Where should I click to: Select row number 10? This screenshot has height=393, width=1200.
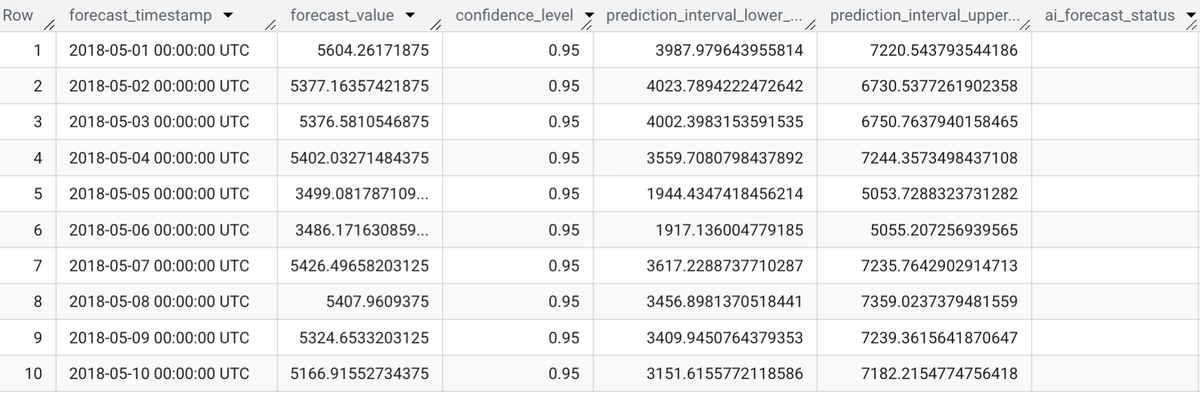pyautogui.click(x=32, y=373)
